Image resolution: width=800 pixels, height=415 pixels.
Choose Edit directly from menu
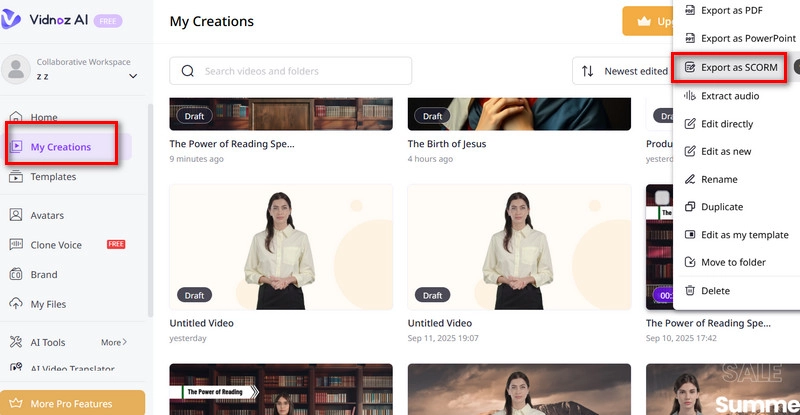tap(727, 124)
